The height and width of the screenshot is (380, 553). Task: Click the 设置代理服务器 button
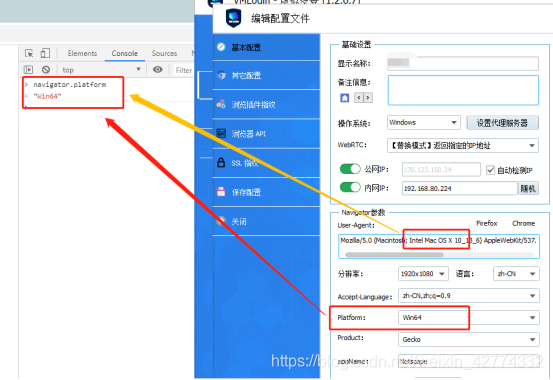502,123
